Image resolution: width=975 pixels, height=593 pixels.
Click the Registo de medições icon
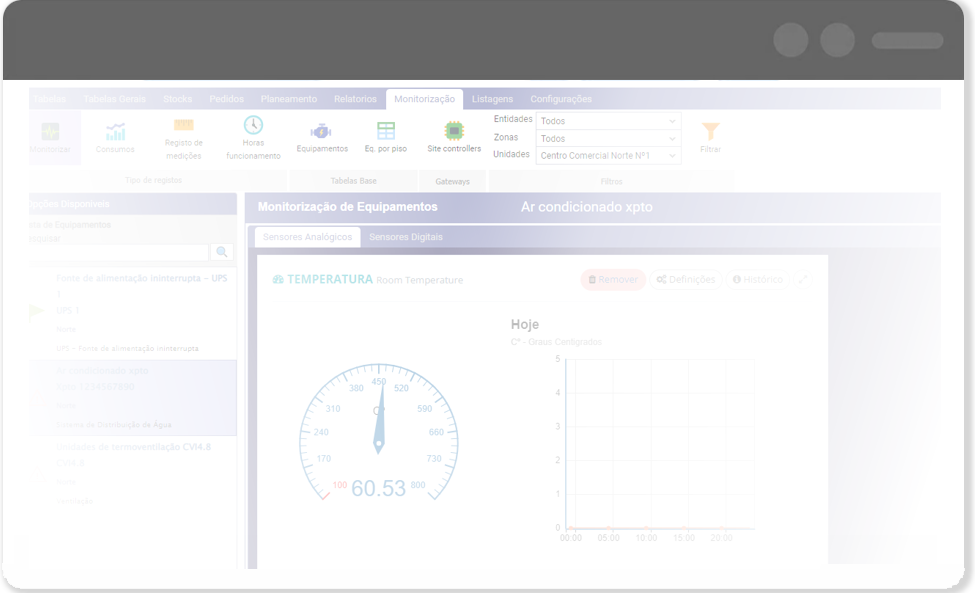[x=183, y=126]
